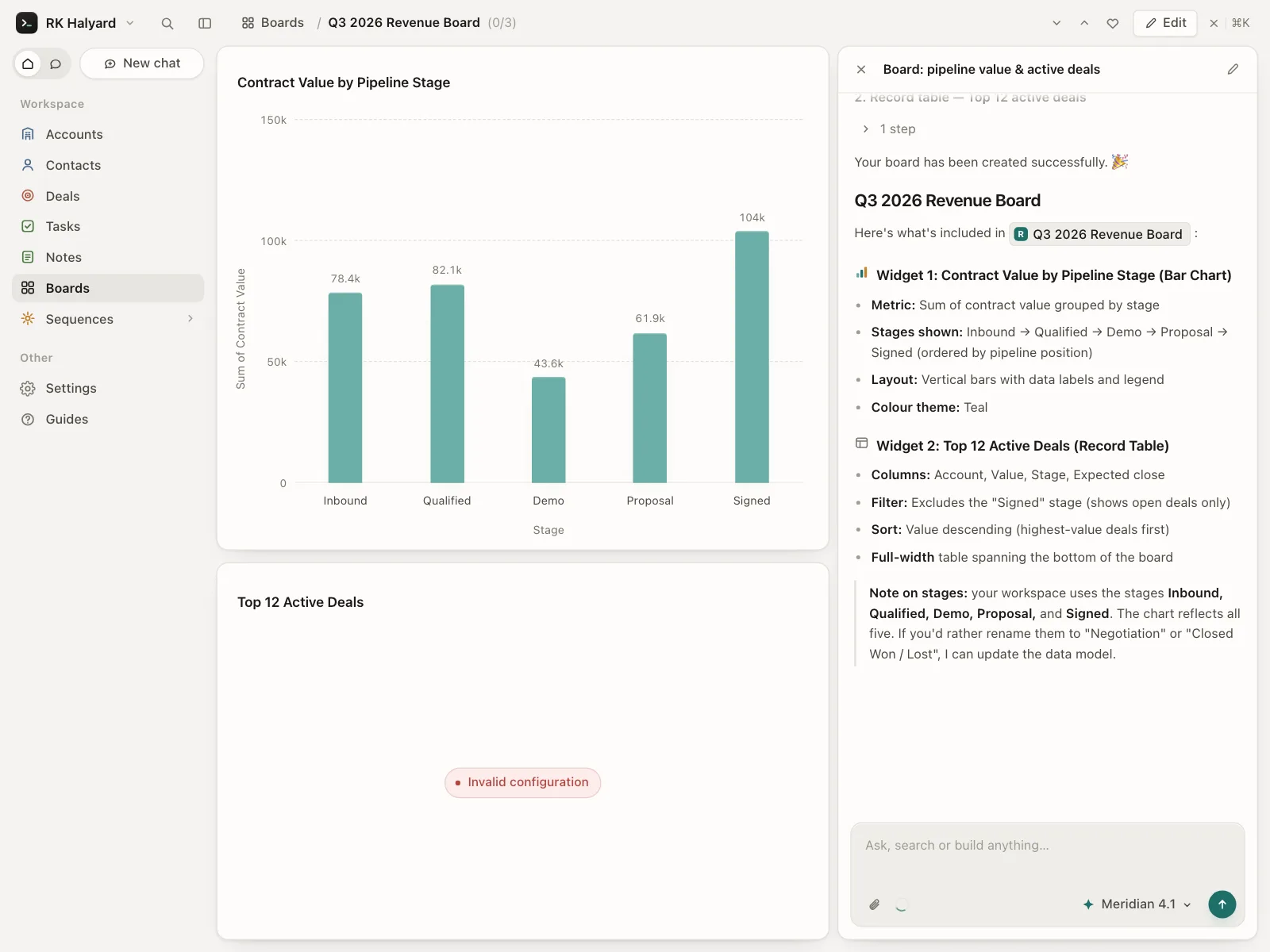Focus the "Ask, search or build anything" input
This screenshot has width=1270, height=952.
click(x=1047, y=846)
